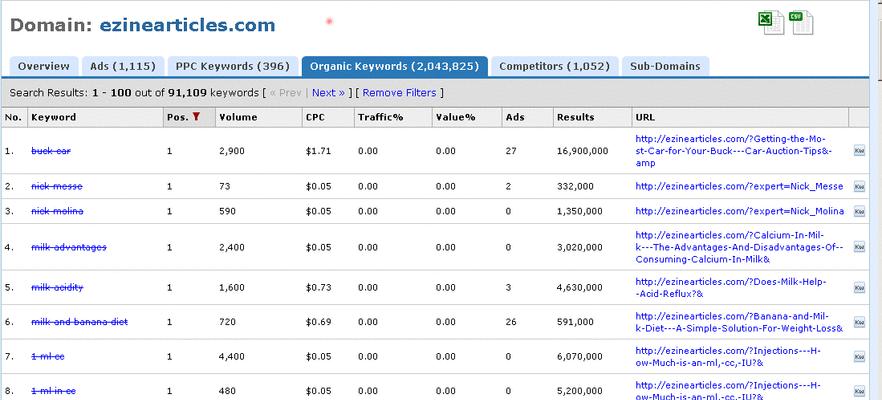The height and width of the screenshot is (400, 882).
Task: Select results value 332,000
Action: tap(575, 186)
